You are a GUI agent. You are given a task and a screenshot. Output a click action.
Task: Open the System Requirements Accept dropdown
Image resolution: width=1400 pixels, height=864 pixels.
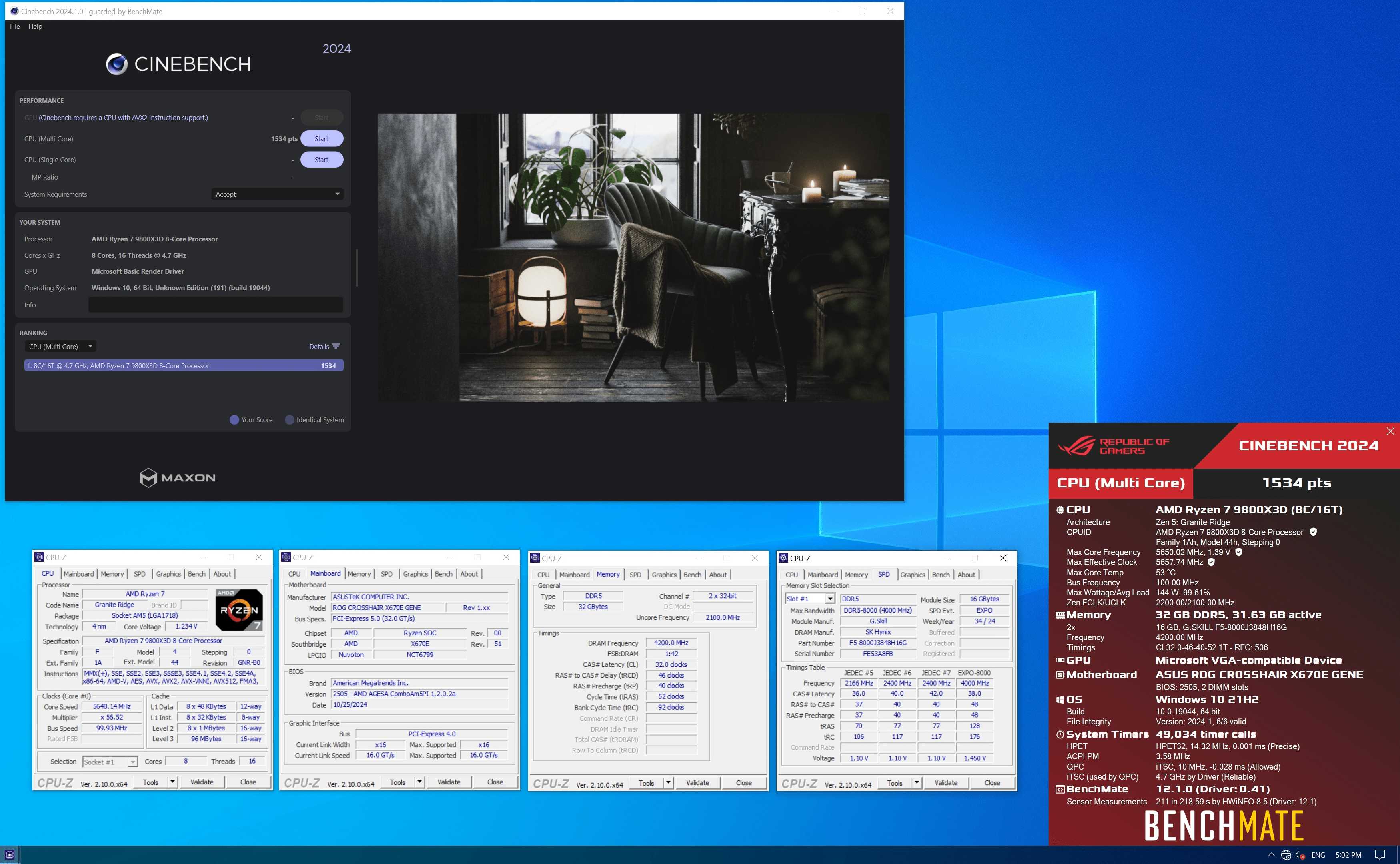pos(277,194)
